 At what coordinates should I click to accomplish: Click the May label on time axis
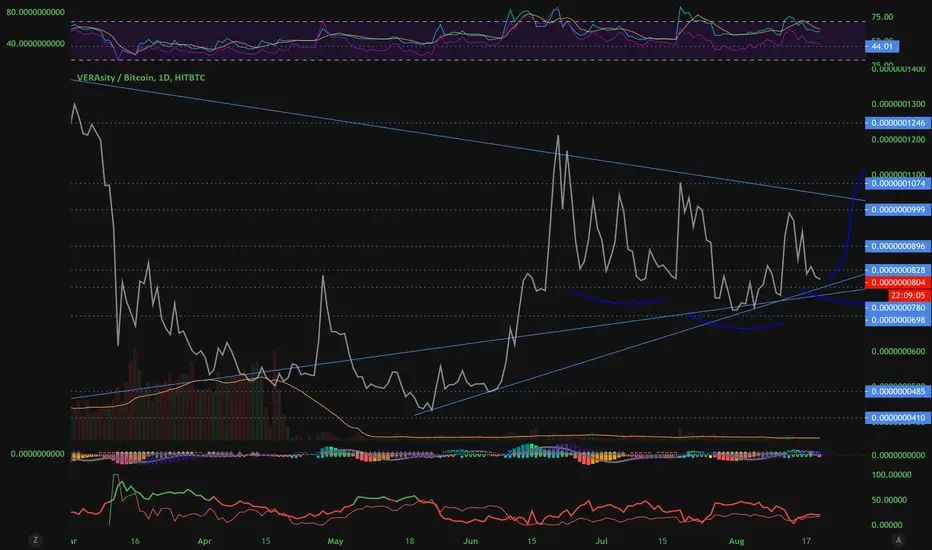(x=335, y=541)
